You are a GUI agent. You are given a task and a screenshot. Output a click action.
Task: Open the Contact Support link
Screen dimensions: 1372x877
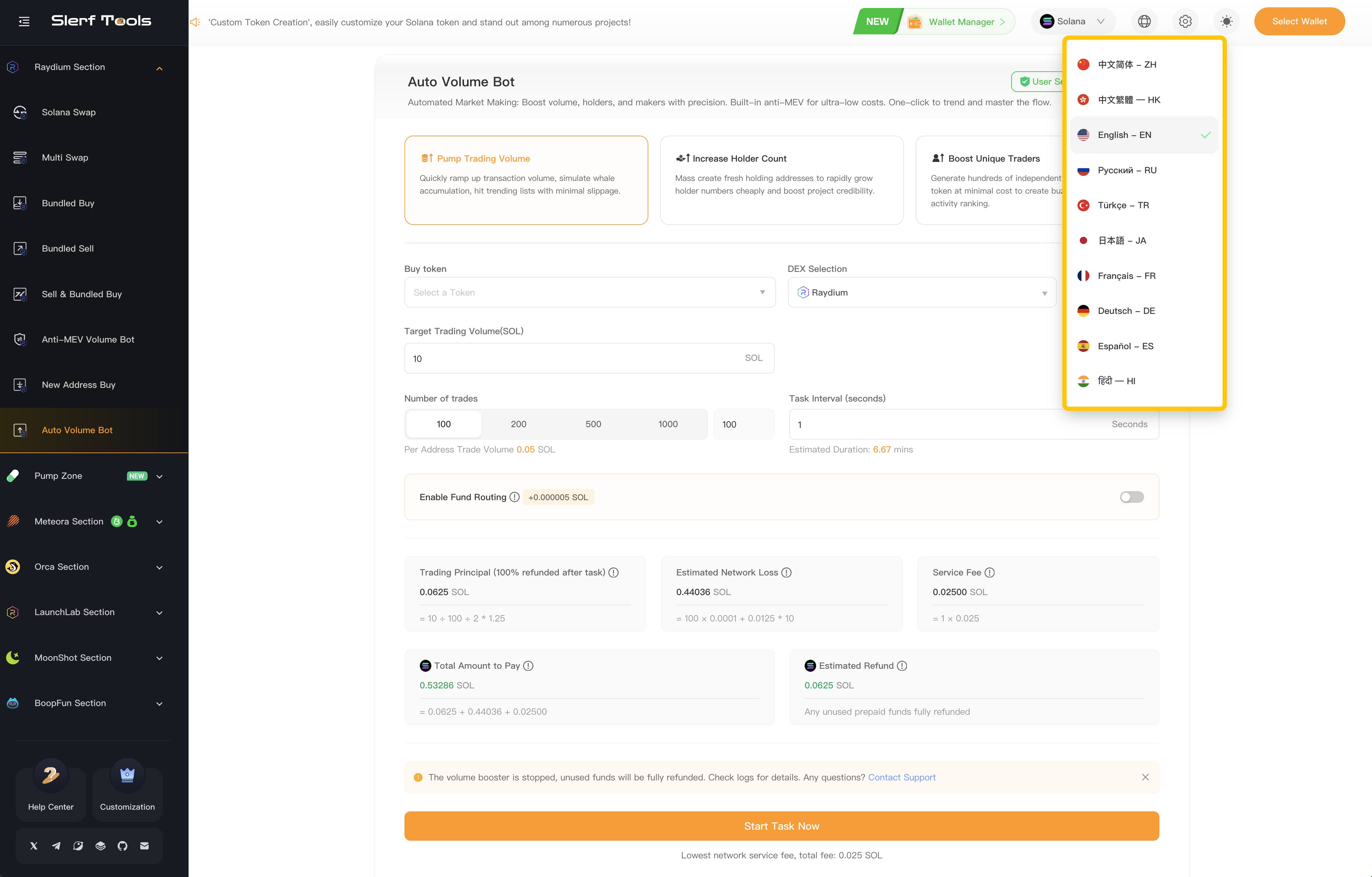coord(901,777)
